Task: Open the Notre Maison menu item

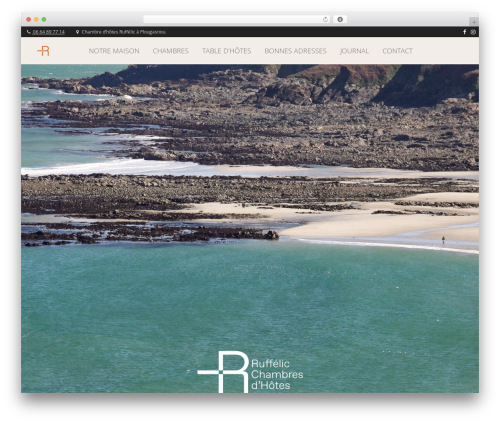Action: [114, 51]
